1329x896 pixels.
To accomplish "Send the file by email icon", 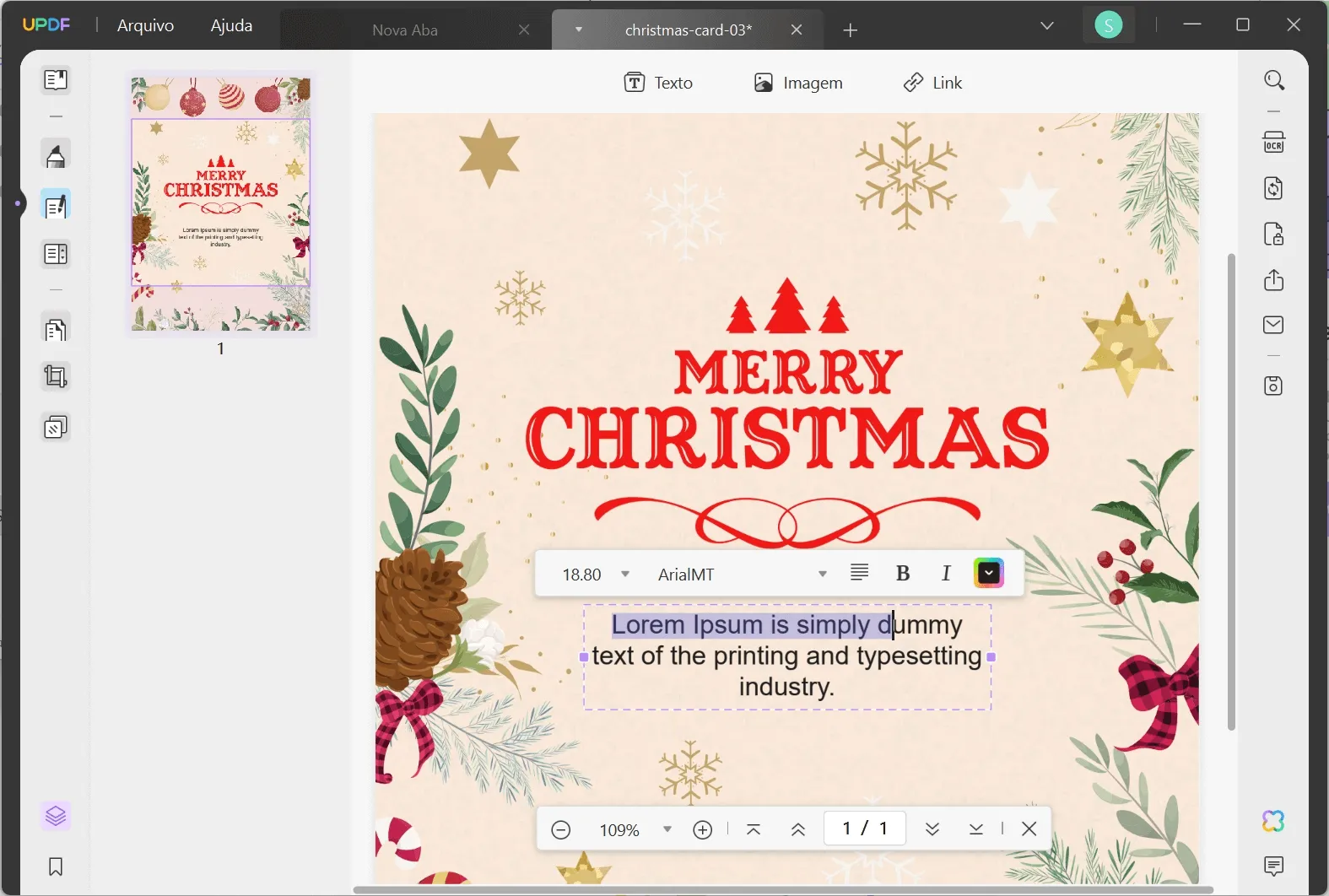I will point(1274,325).
